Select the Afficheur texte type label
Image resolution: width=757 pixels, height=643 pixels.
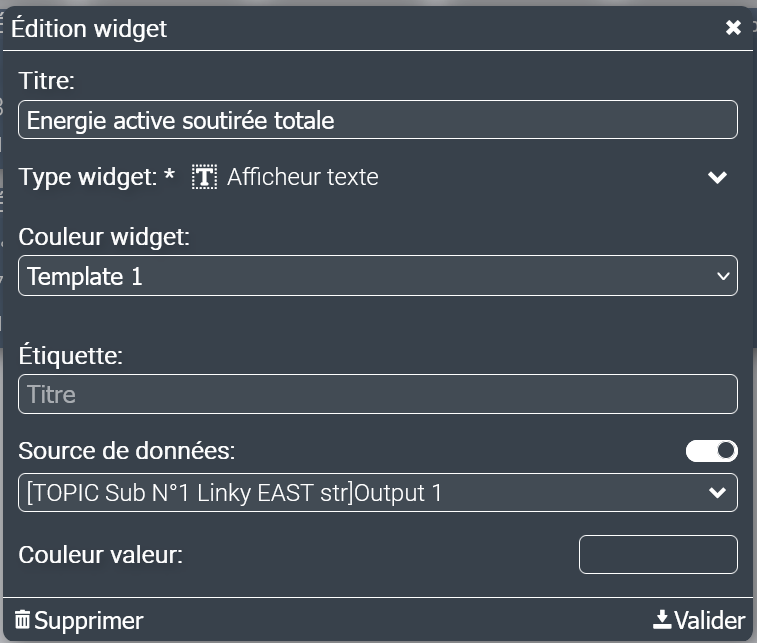pyautogui.click(x=303, y=177)
